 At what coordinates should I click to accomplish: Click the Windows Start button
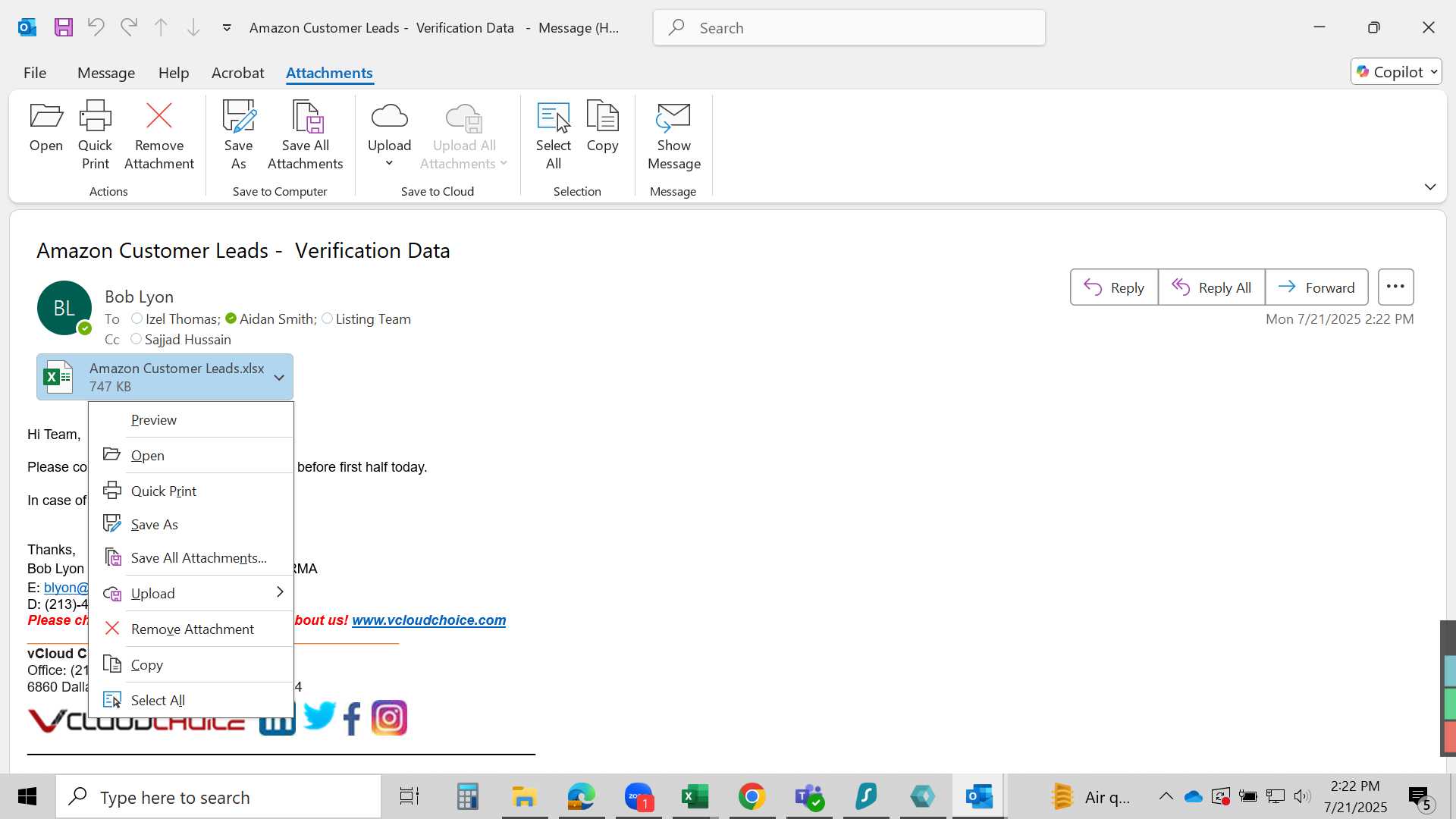tap(27, 797)
